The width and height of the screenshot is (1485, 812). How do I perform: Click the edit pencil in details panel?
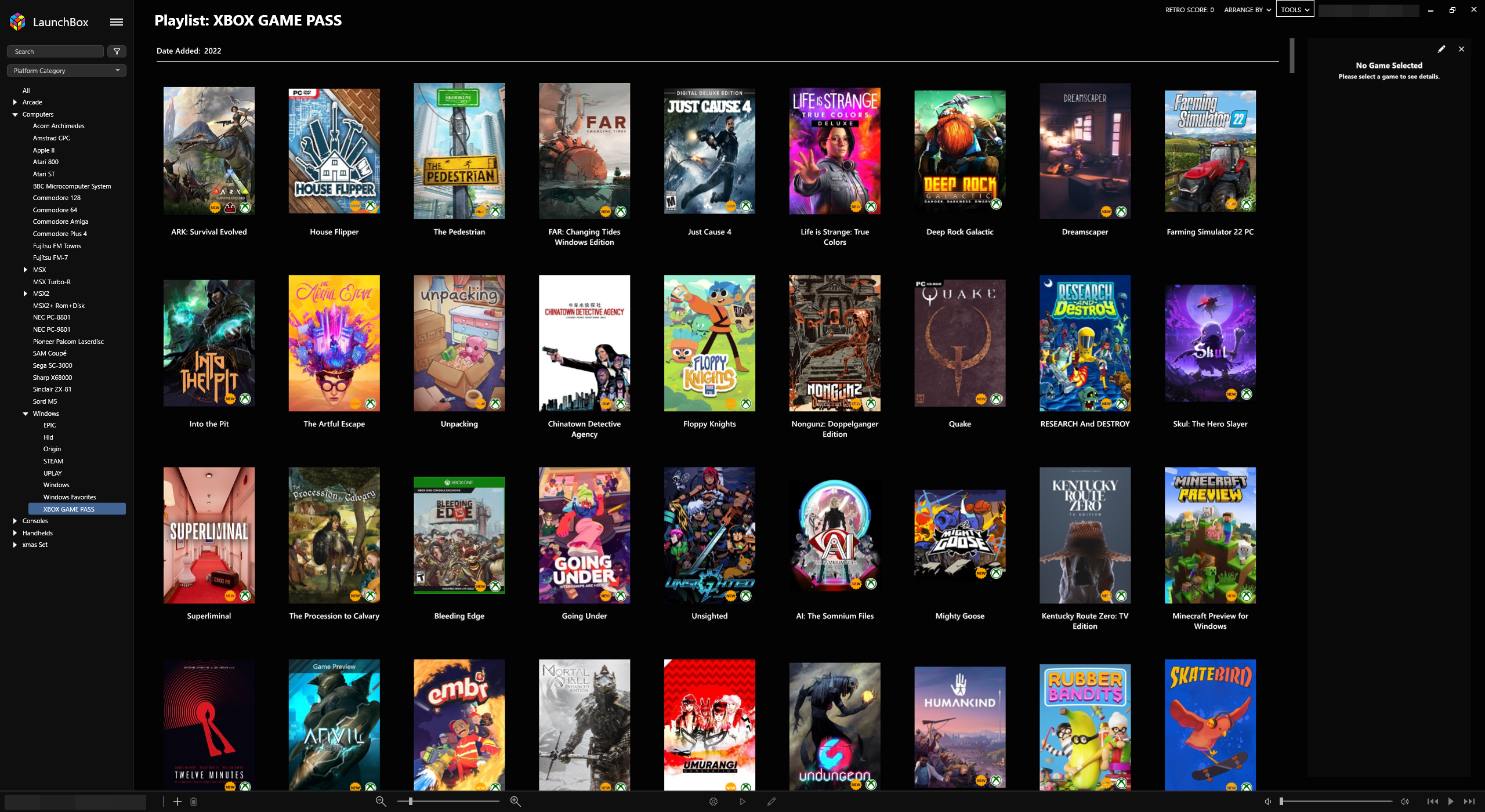pos(1441,49)
